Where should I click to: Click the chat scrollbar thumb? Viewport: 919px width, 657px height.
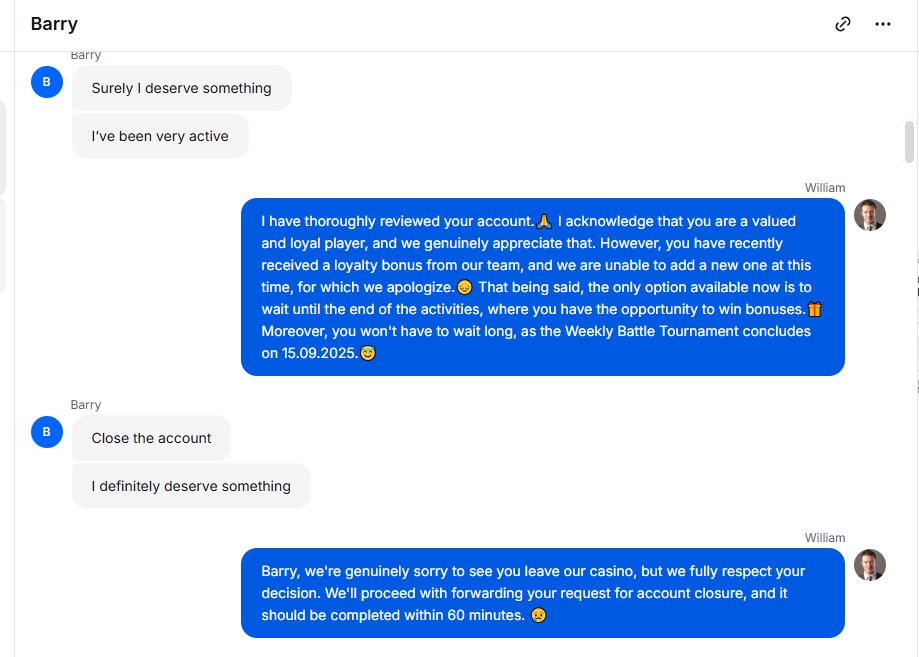(x=909, y=142)
